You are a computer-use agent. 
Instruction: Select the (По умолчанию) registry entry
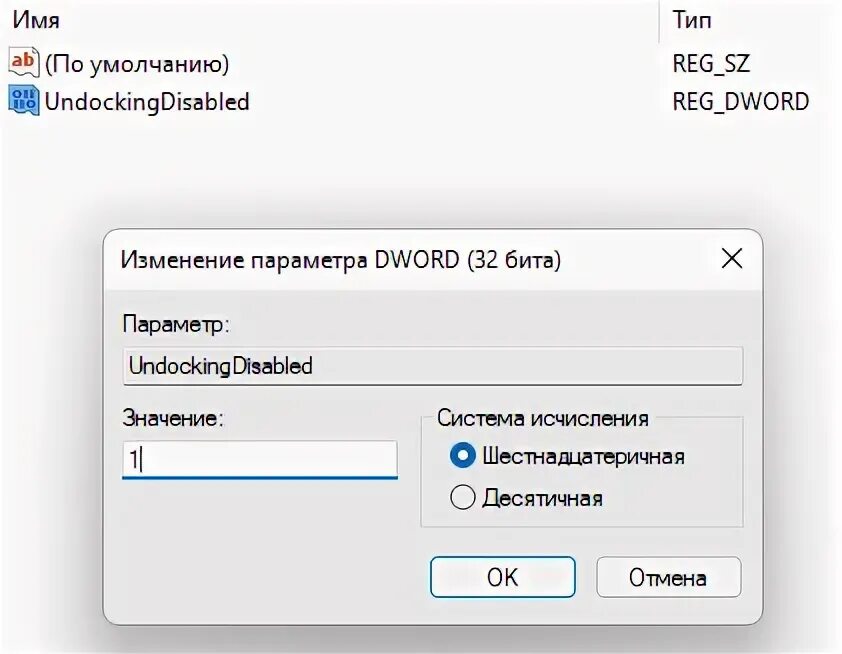tap(137, 64)
